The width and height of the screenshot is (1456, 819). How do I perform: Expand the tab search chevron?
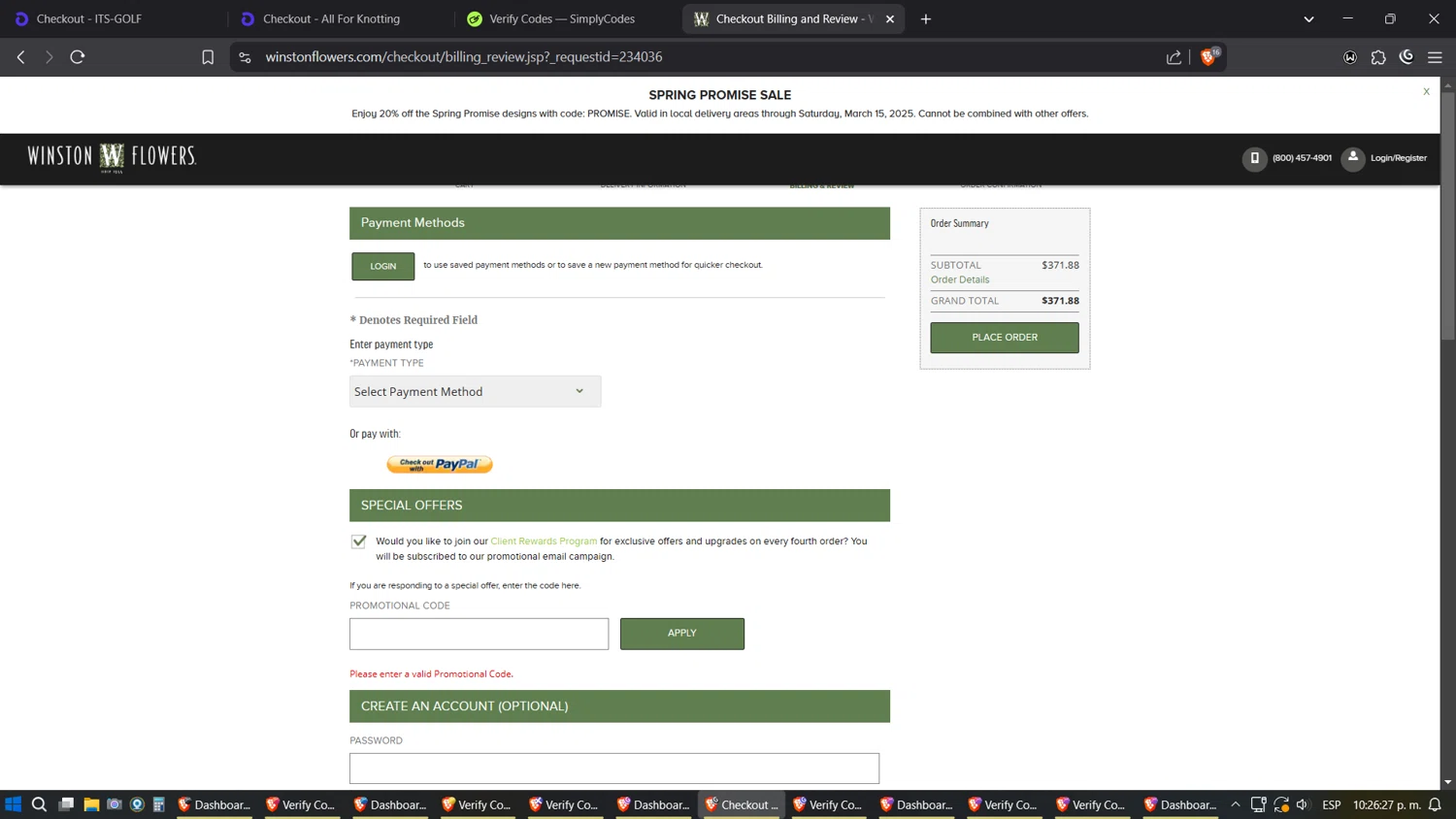1308,18
